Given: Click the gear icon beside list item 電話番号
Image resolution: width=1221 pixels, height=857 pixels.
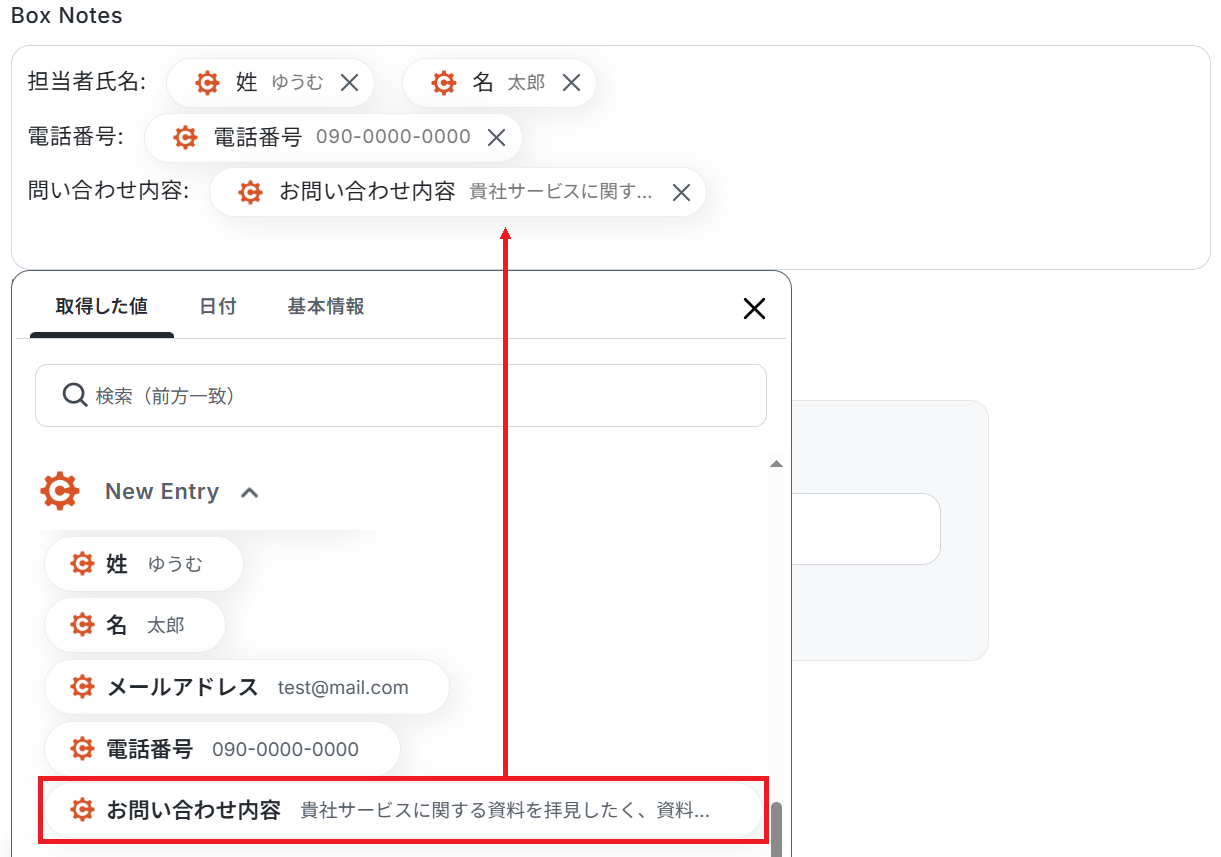Looking at the screenshot, I should pyautogui.click(x=82, y=749).
